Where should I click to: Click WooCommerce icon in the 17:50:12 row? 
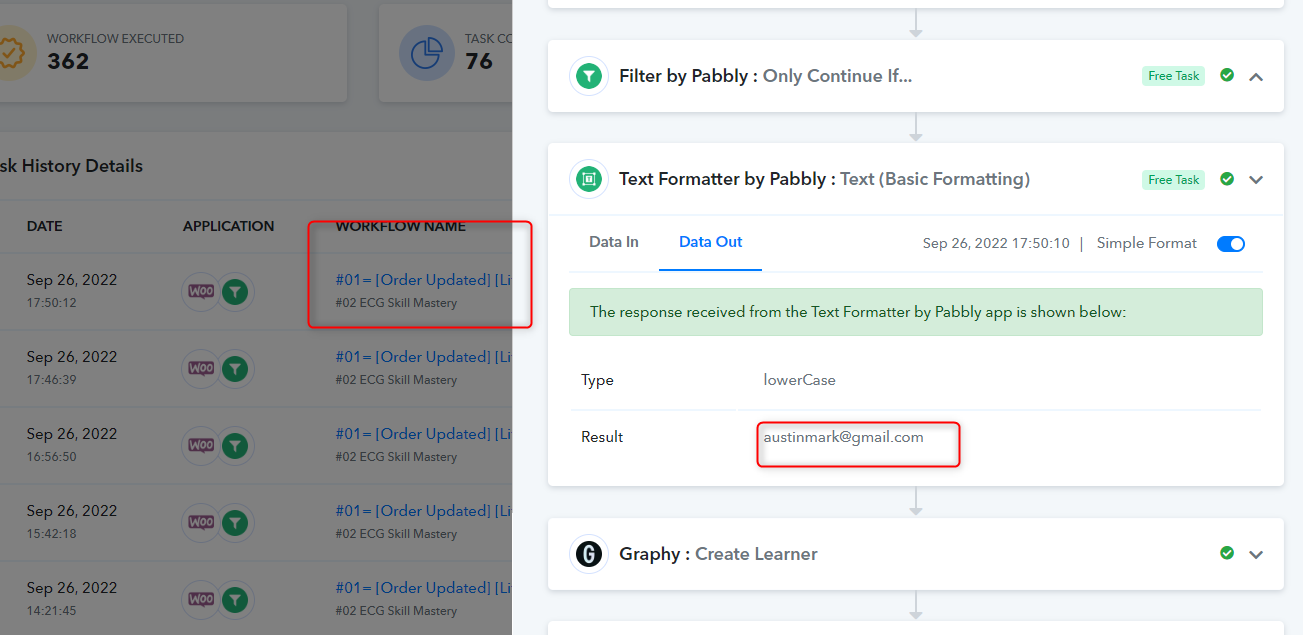click(201, 292)
